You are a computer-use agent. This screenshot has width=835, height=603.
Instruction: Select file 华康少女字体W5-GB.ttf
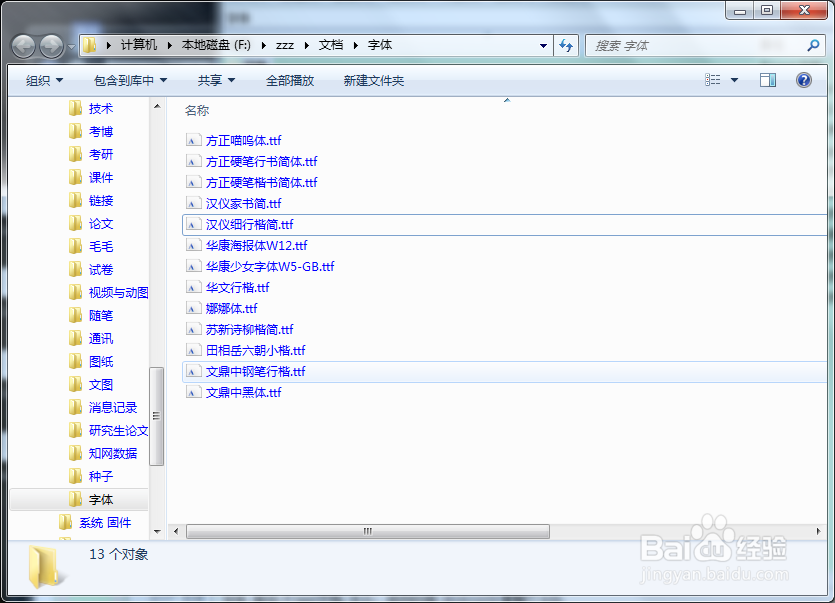pos(270,266)
